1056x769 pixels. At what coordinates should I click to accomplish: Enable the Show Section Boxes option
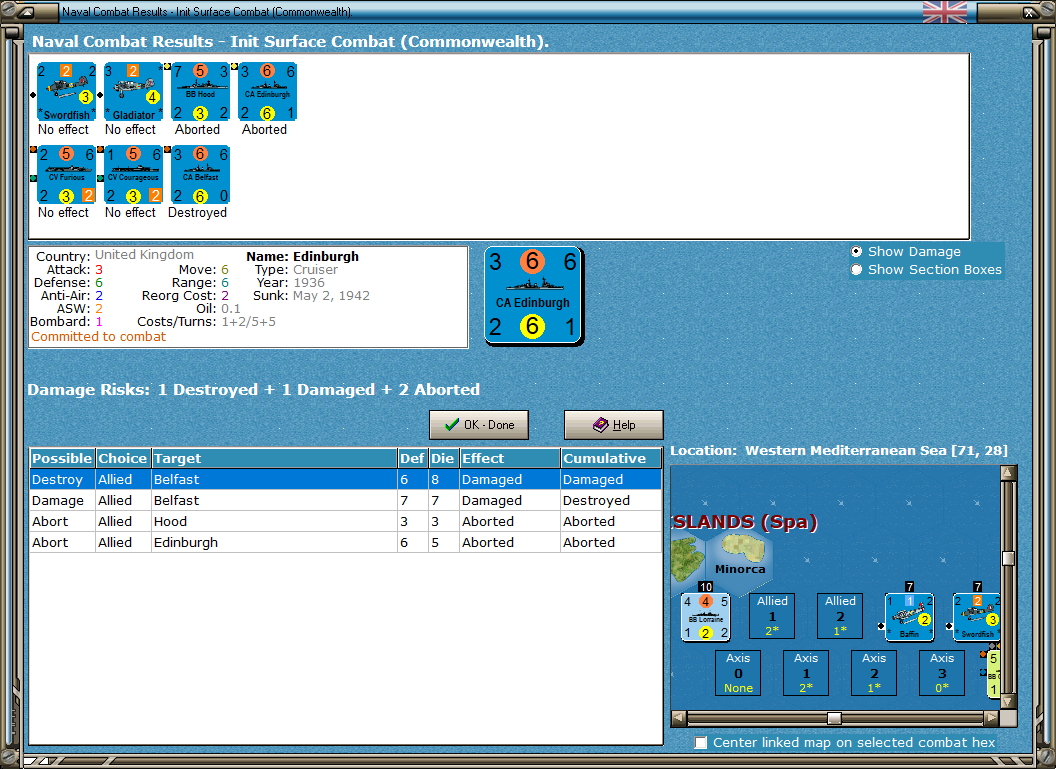click(x=857, y=269)
